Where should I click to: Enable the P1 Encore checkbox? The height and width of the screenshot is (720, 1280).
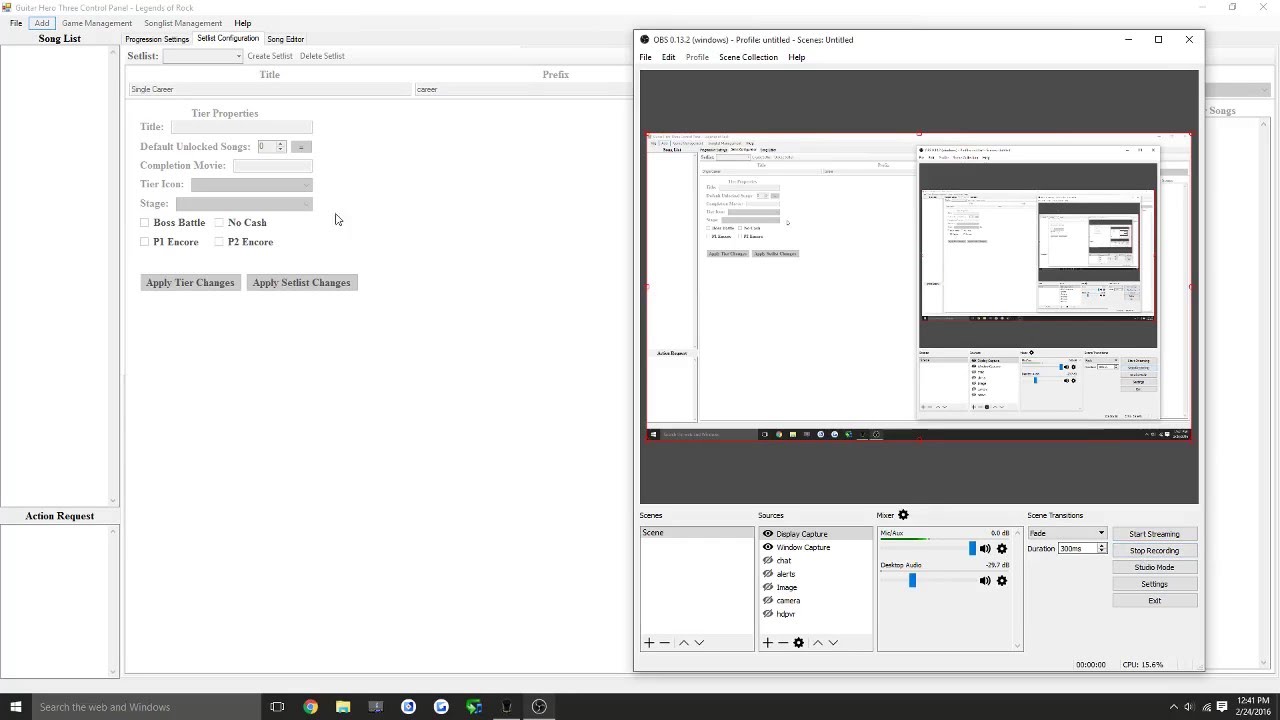pyautogui.click(x=145, y=242)
